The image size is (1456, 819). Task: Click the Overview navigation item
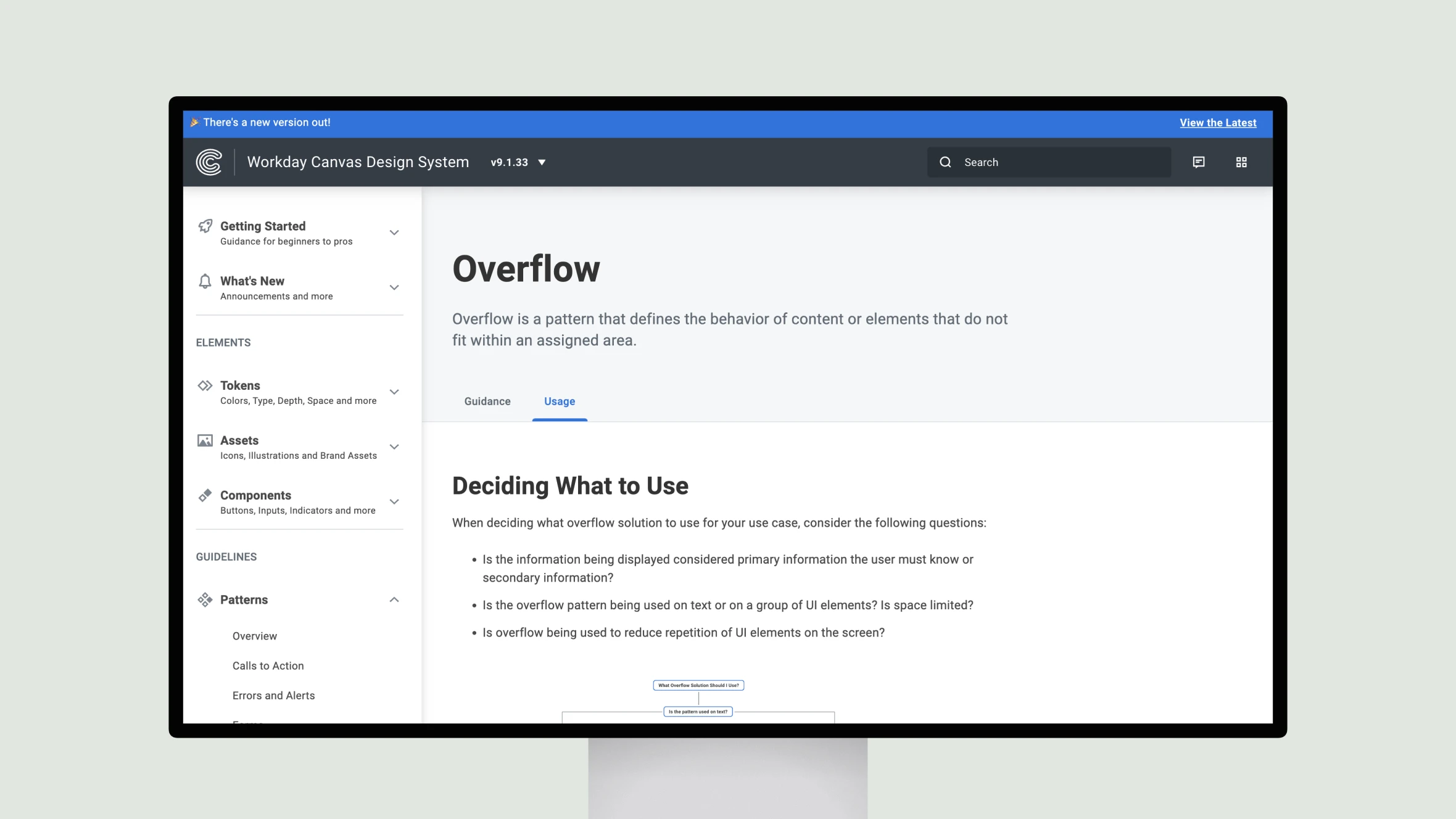(x=254, y=636)
